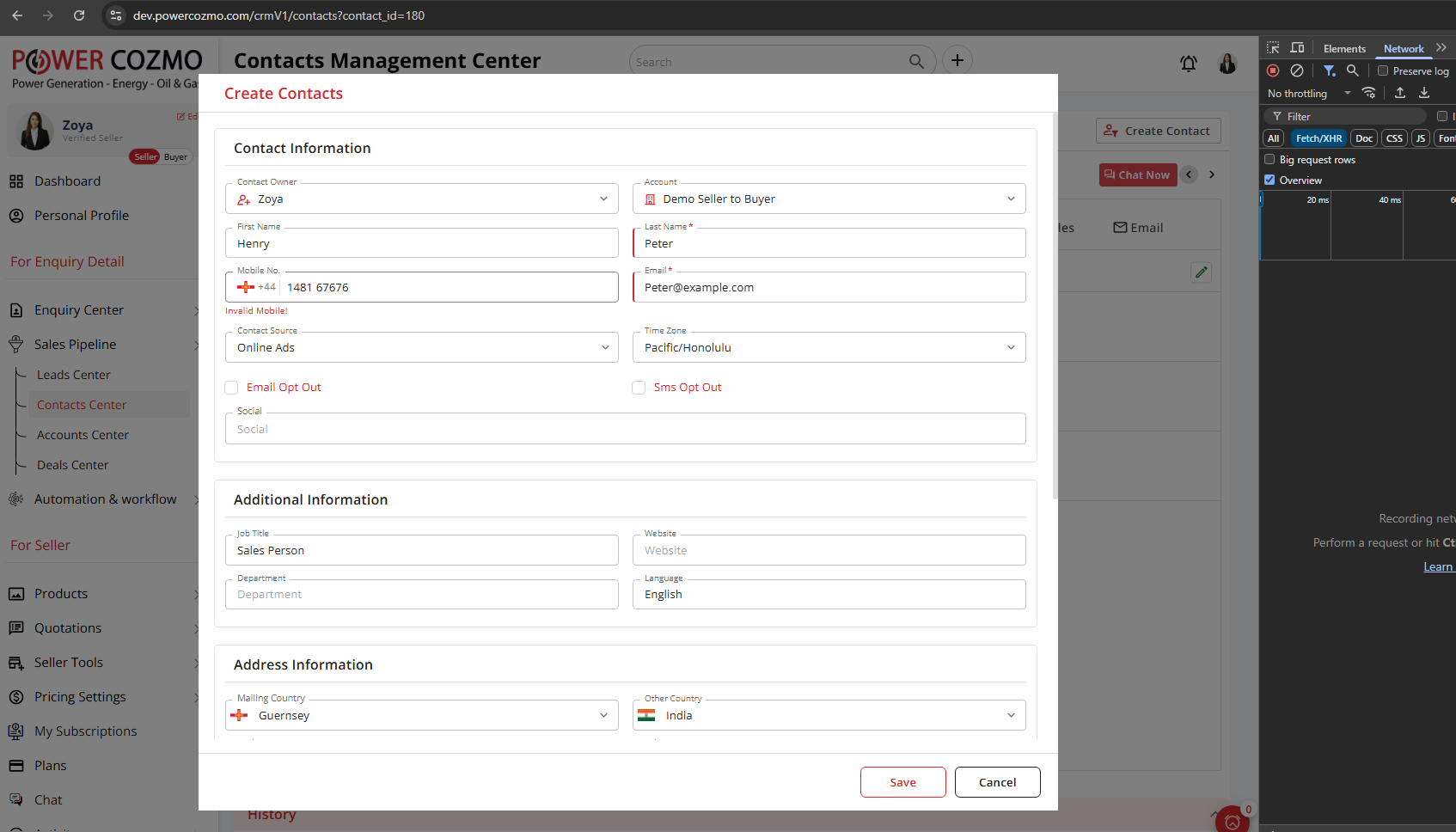Viewport: 1456px width, 832px height.
Task: Click the Social input field
Action: point(625,429)
